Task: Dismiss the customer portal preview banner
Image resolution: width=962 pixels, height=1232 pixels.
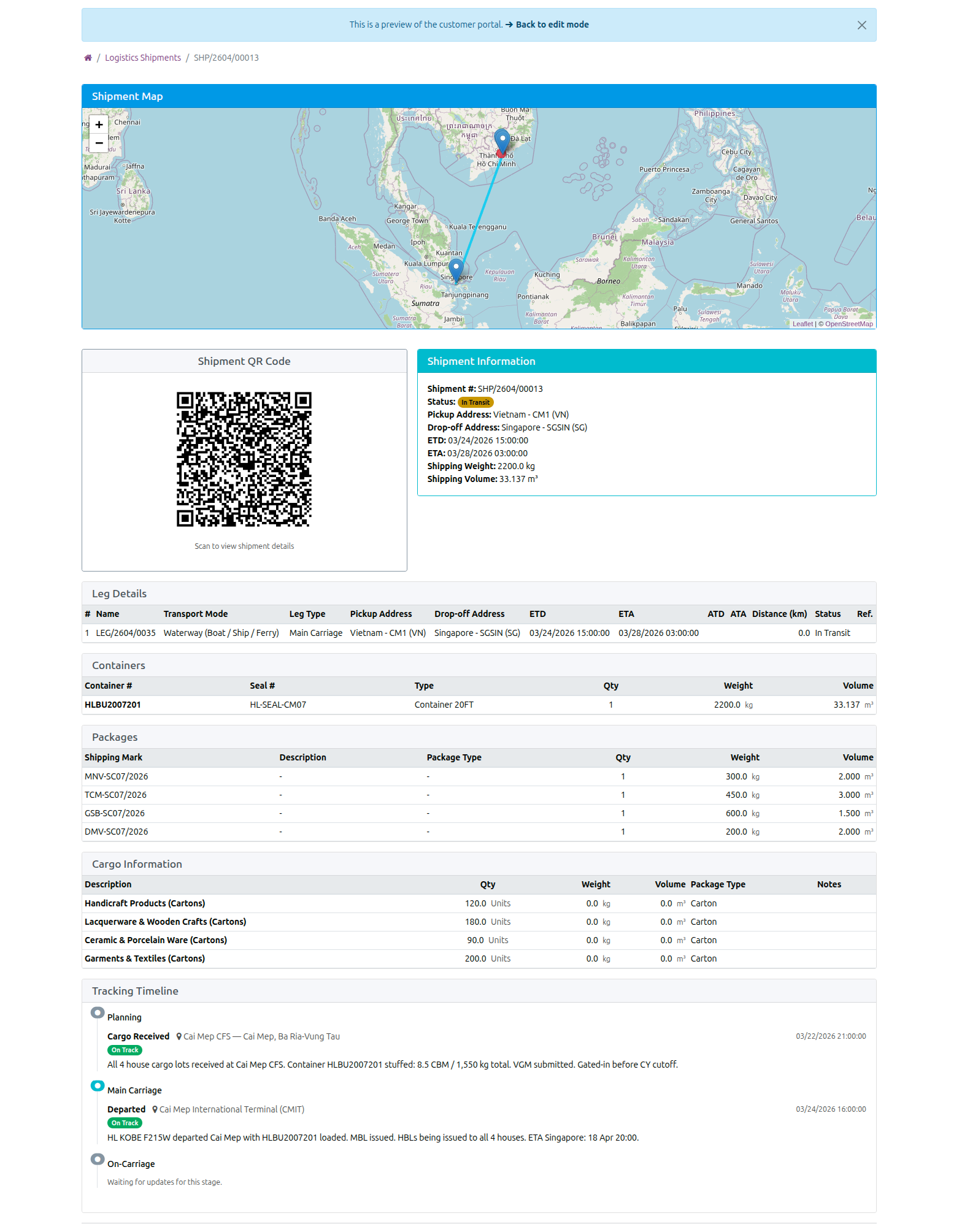Action: pyautogui.click(x=861, y=25)
